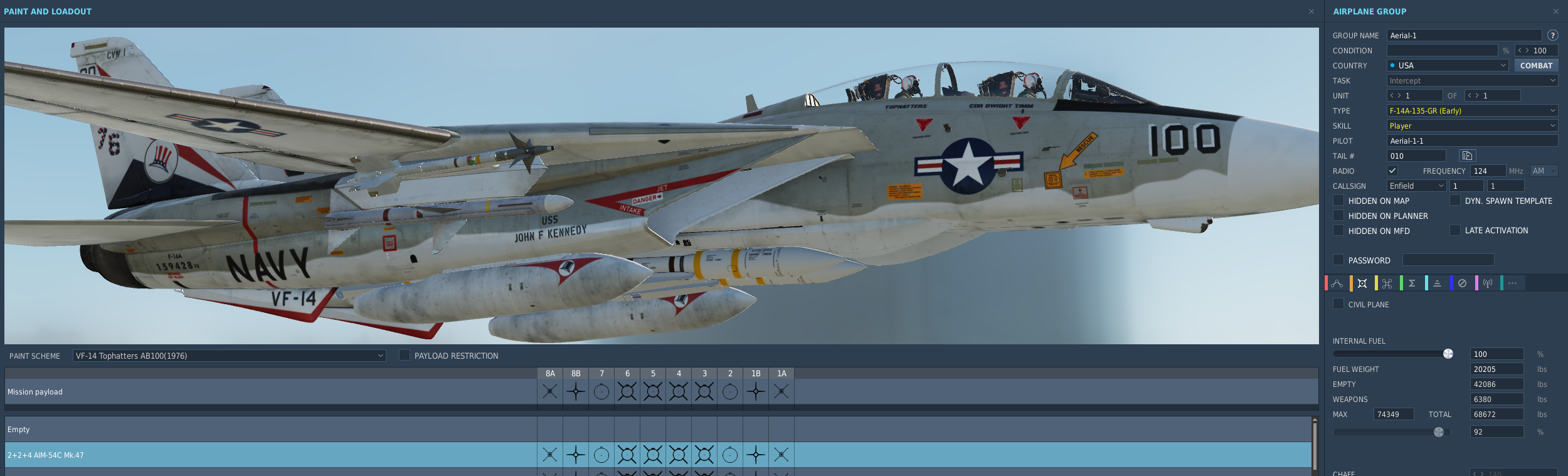Enable the Payload Restriction checkbox

tap(405, 356)
